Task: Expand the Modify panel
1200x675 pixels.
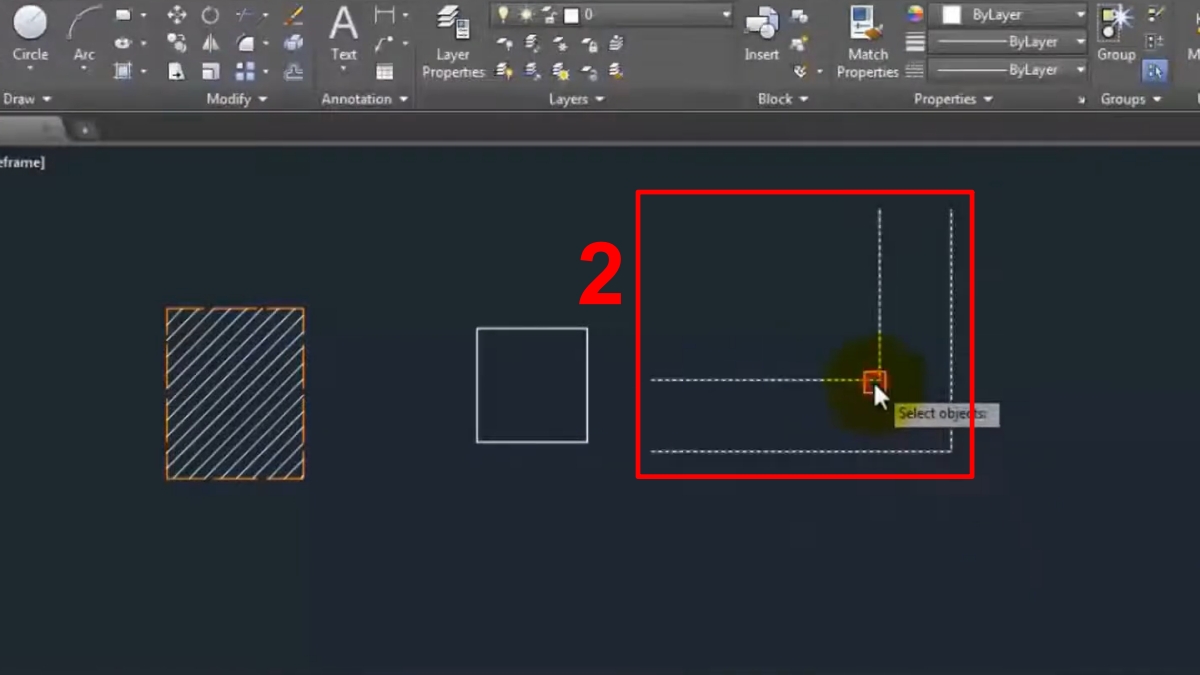Action: coord(237,99)
